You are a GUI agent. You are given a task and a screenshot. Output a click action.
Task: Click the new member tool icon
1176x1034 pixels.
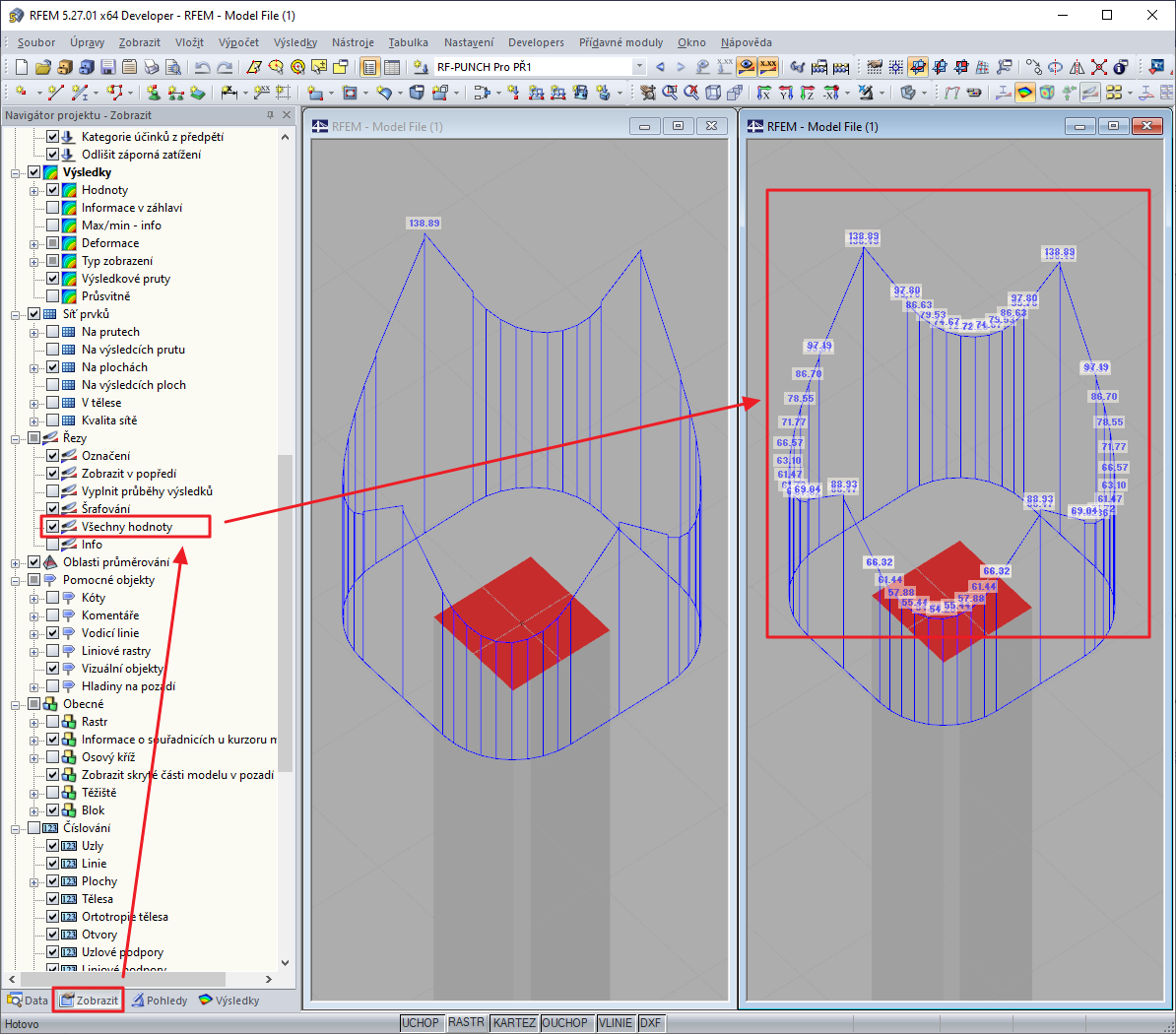[x=80, y=93]
